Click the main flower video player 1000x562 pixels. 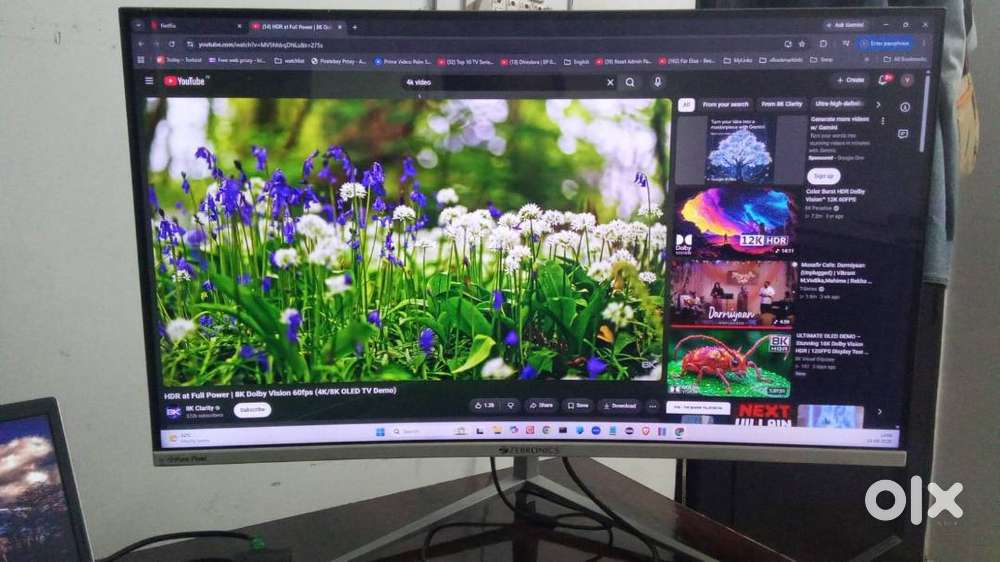click(x=406, y=239)
